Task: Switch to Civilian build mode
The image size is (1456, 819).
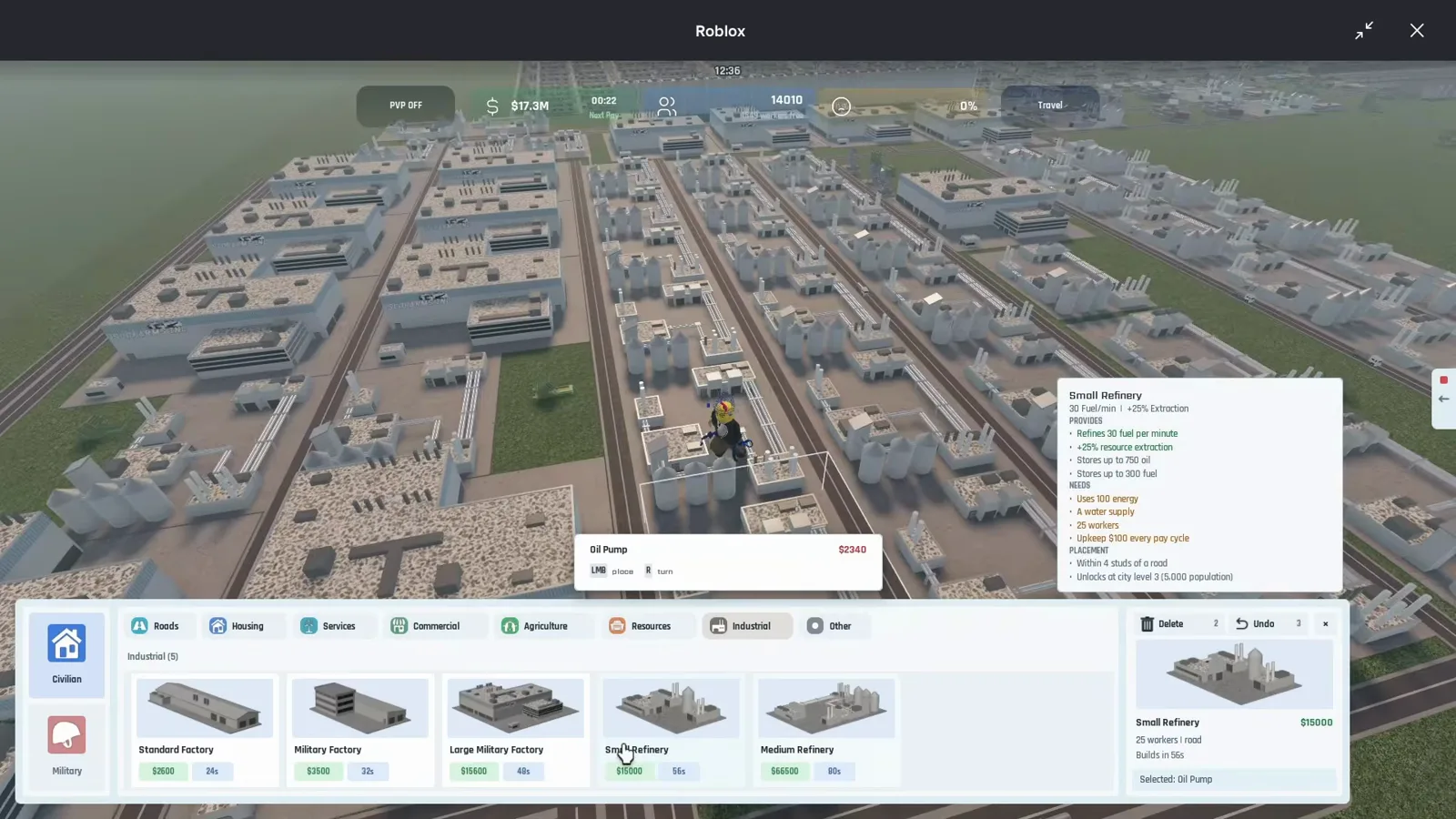Action: (x=66, y=654)
